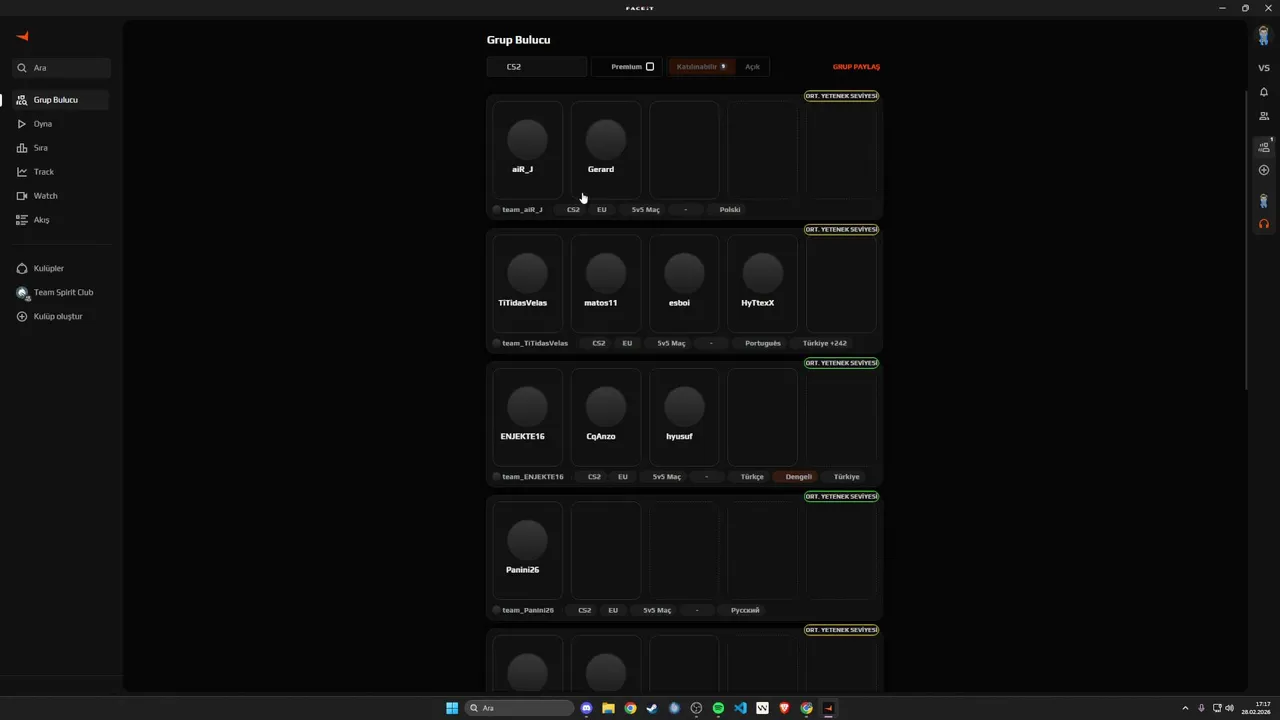Go to the Track menu item
The image size is (1280, 720).
(x=44, y=172)
